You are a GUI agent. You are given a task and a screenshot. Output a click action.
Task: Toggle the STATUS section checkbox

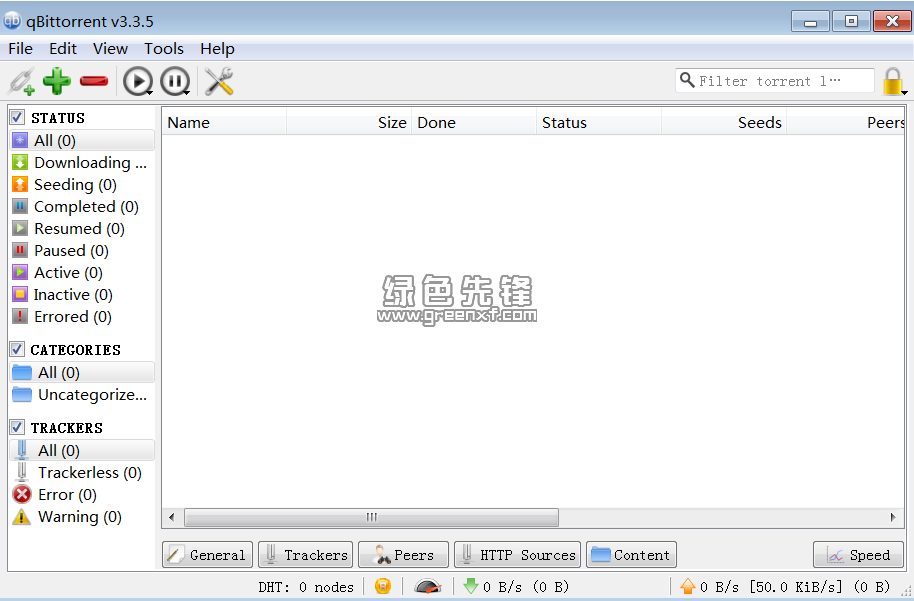click(x=17, y=117)
